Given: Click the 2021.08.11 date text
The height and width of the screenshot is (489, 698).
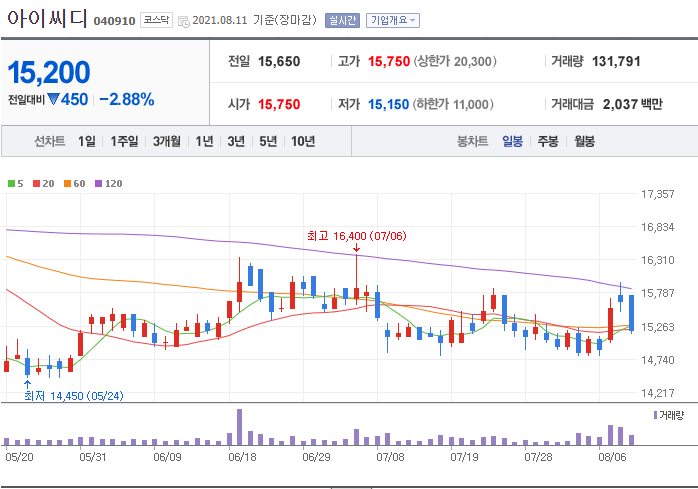Looking at the screenshot, I should pyautogui.click(x=219, y=20).
